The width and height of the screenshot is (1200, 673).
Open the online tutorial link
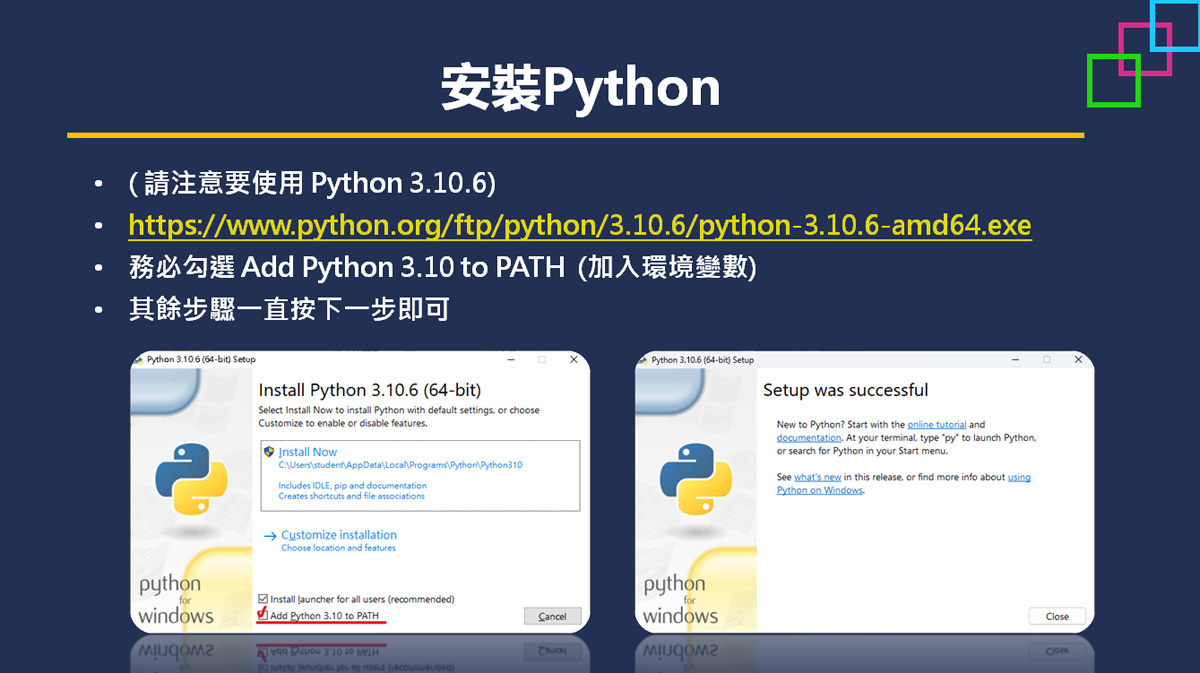pyautogui.click(x=937, y=425)
